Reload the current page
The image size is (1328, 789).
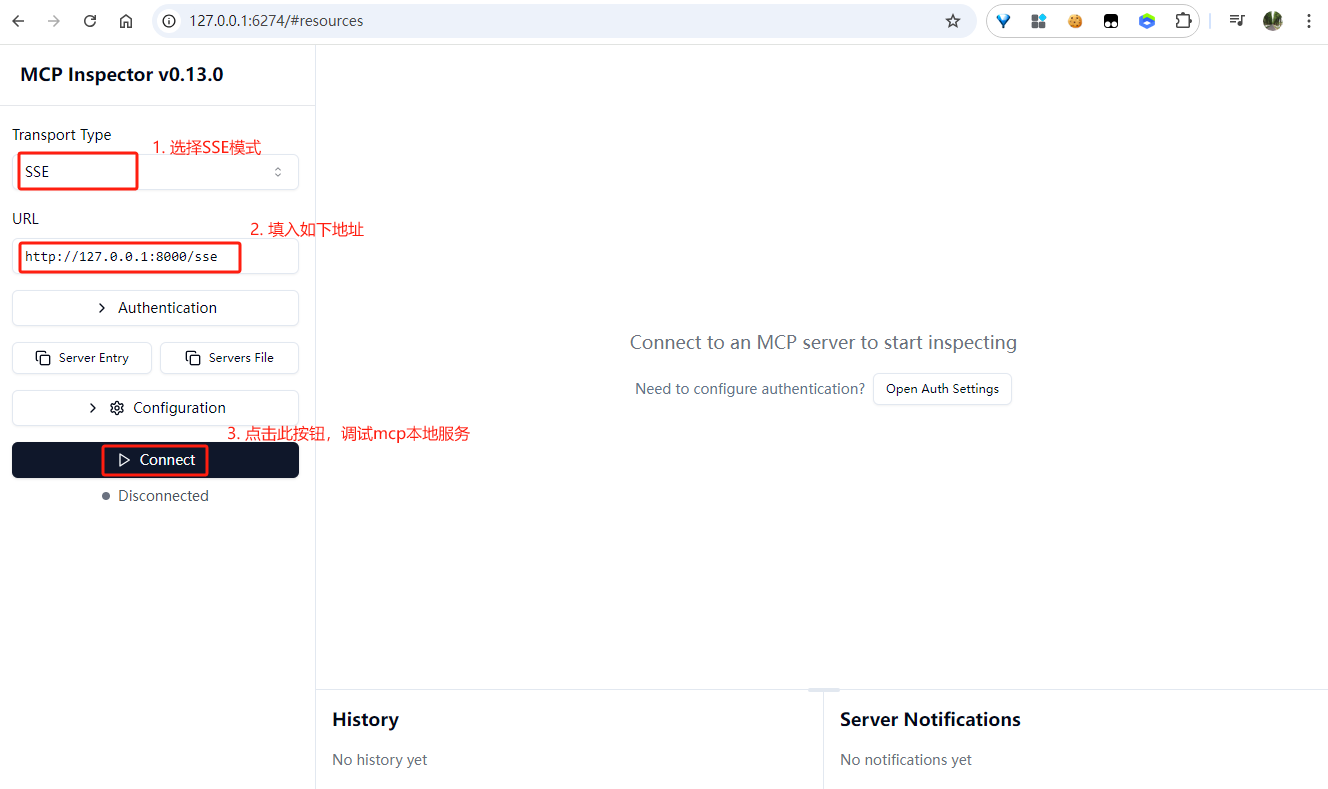pyautogui.click(x=90, y=21)
